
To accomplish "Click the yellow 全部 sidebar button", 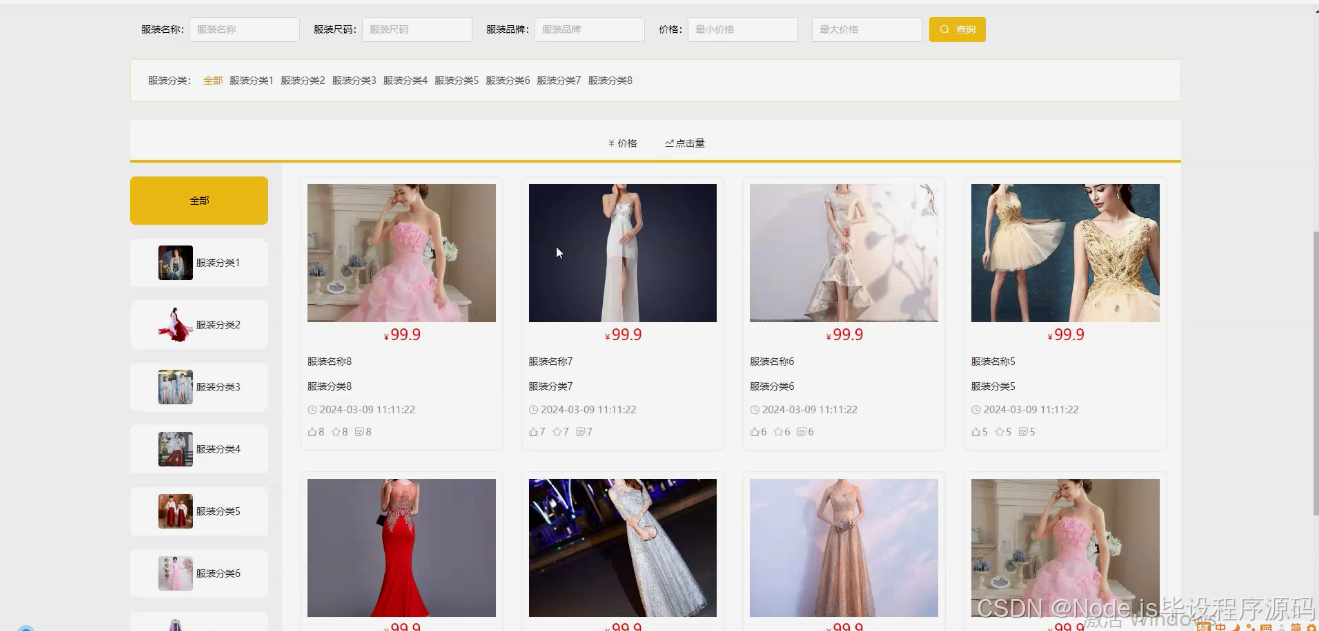I will tap(199, 201).
